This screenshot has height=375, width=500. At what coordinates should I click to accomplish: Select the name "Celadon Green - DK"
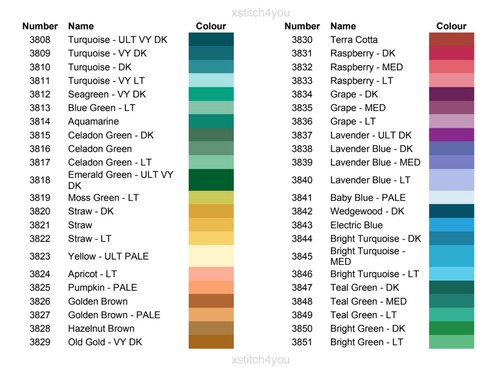coord(111,135)
